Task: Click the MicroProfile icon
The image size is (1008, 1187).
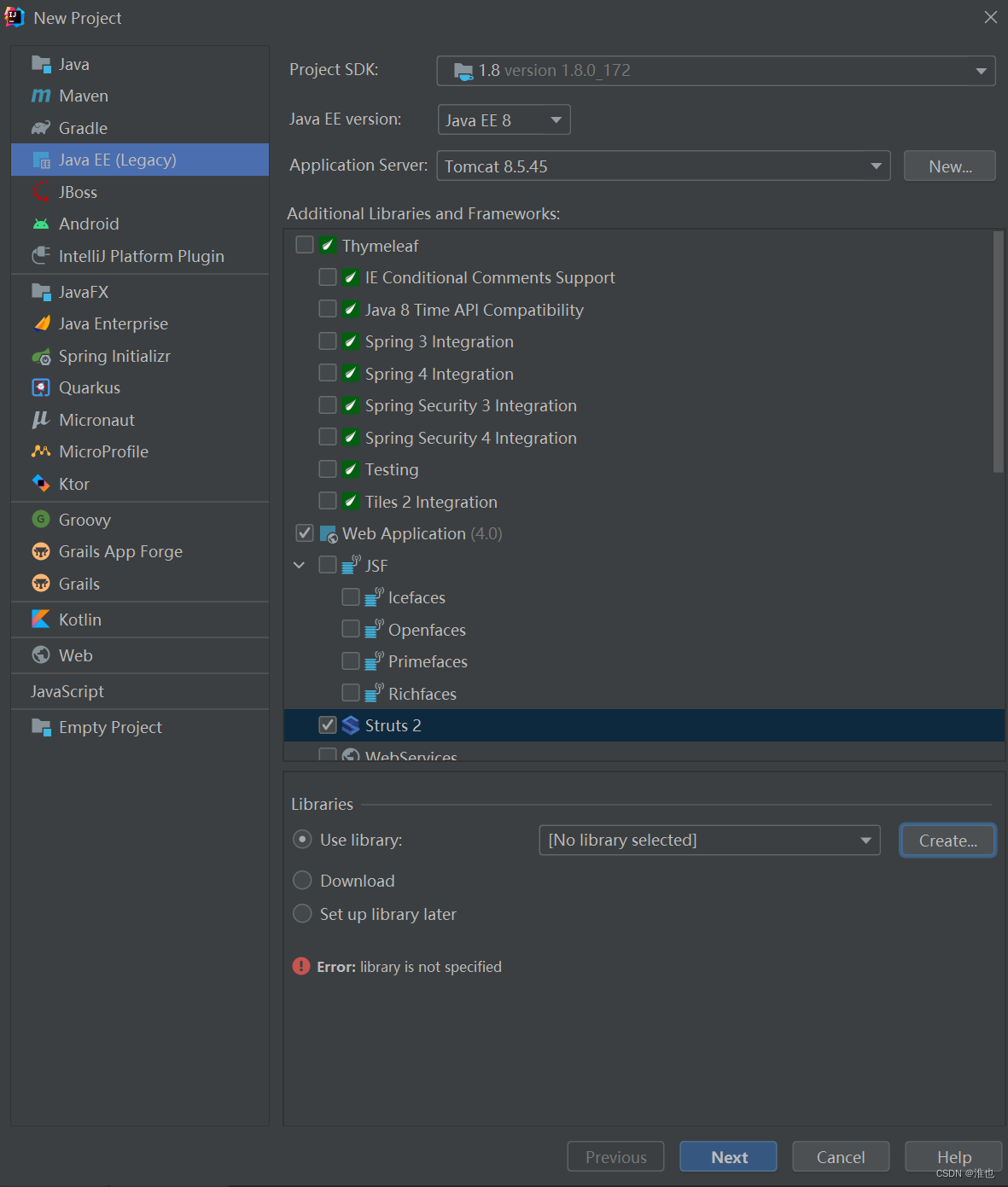Action: (x=41, y=451)
